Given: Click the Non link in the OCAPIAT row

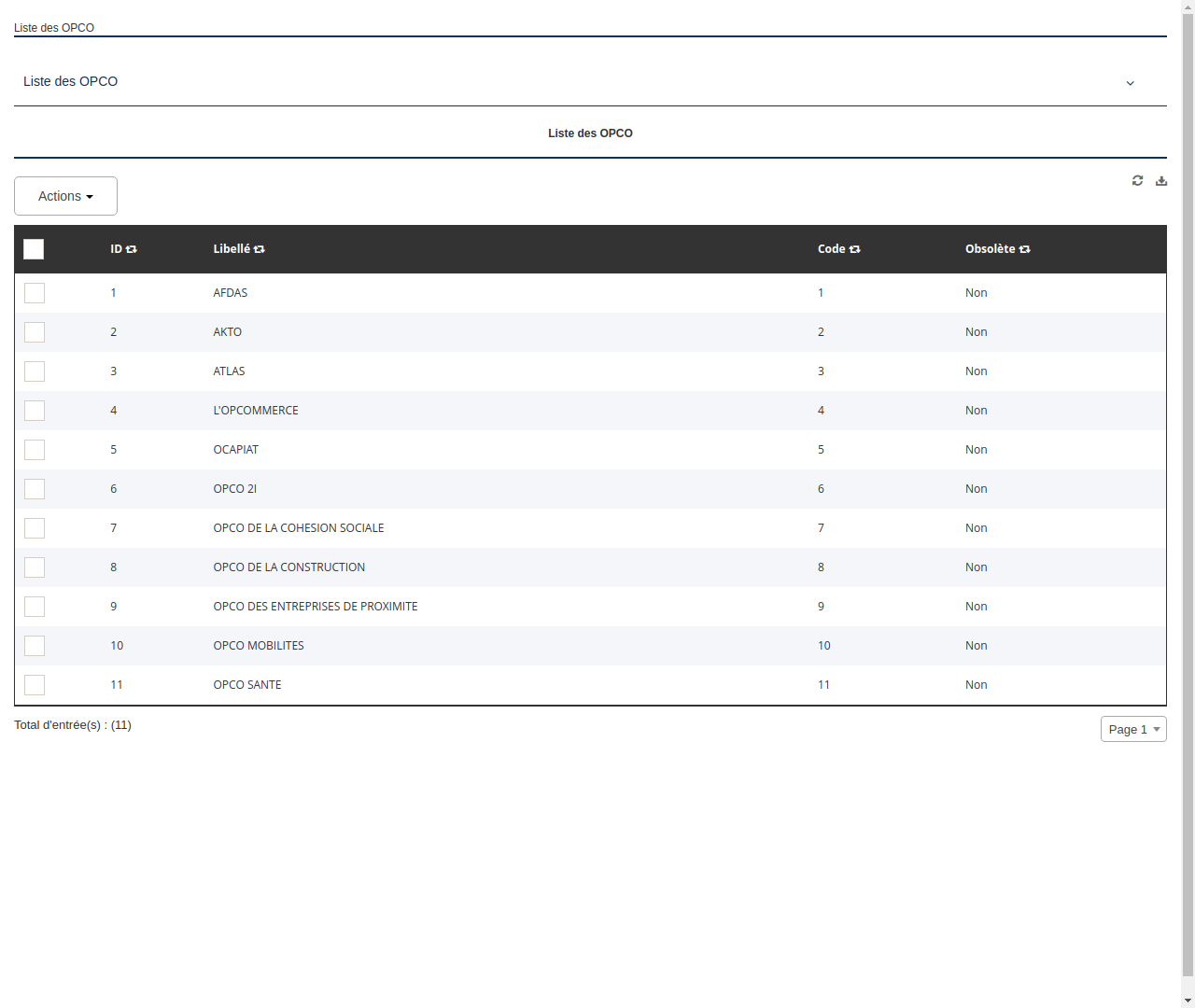Looking at the screenshot, I should point(976,449).
